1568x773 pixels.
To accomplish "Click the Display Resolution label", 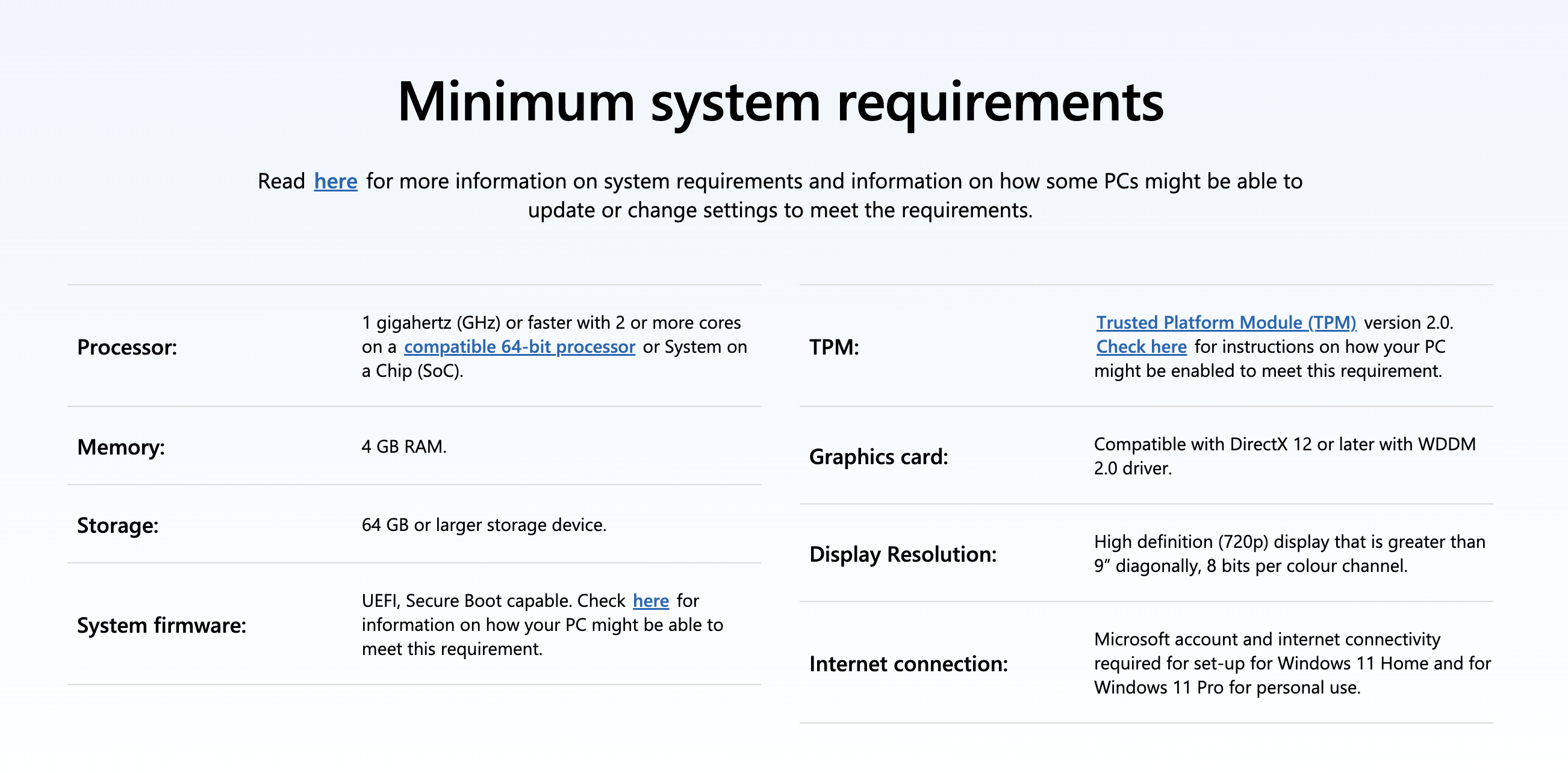I will [902, 554].
